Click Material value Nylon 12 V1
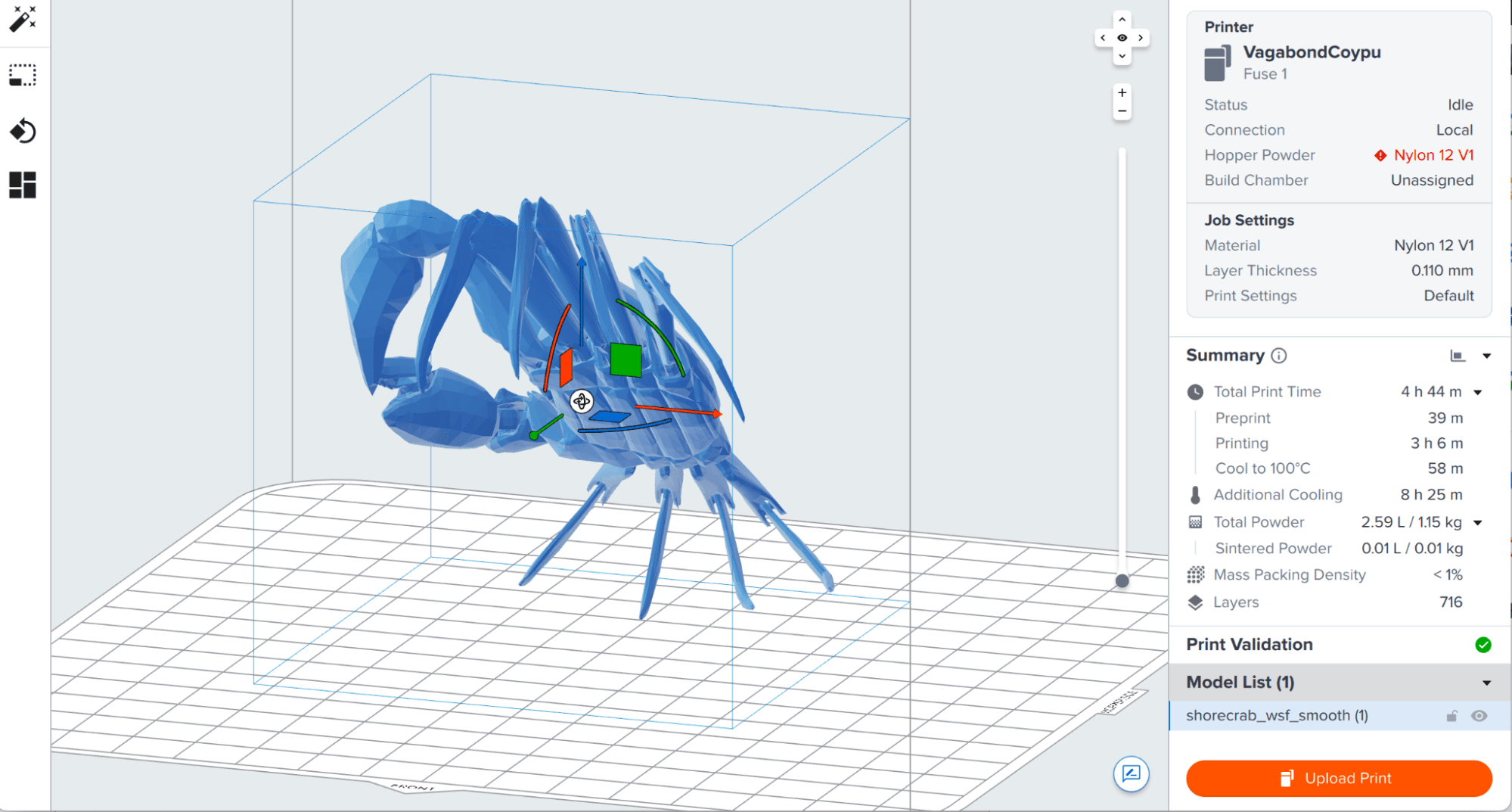 click(1433, 245)
